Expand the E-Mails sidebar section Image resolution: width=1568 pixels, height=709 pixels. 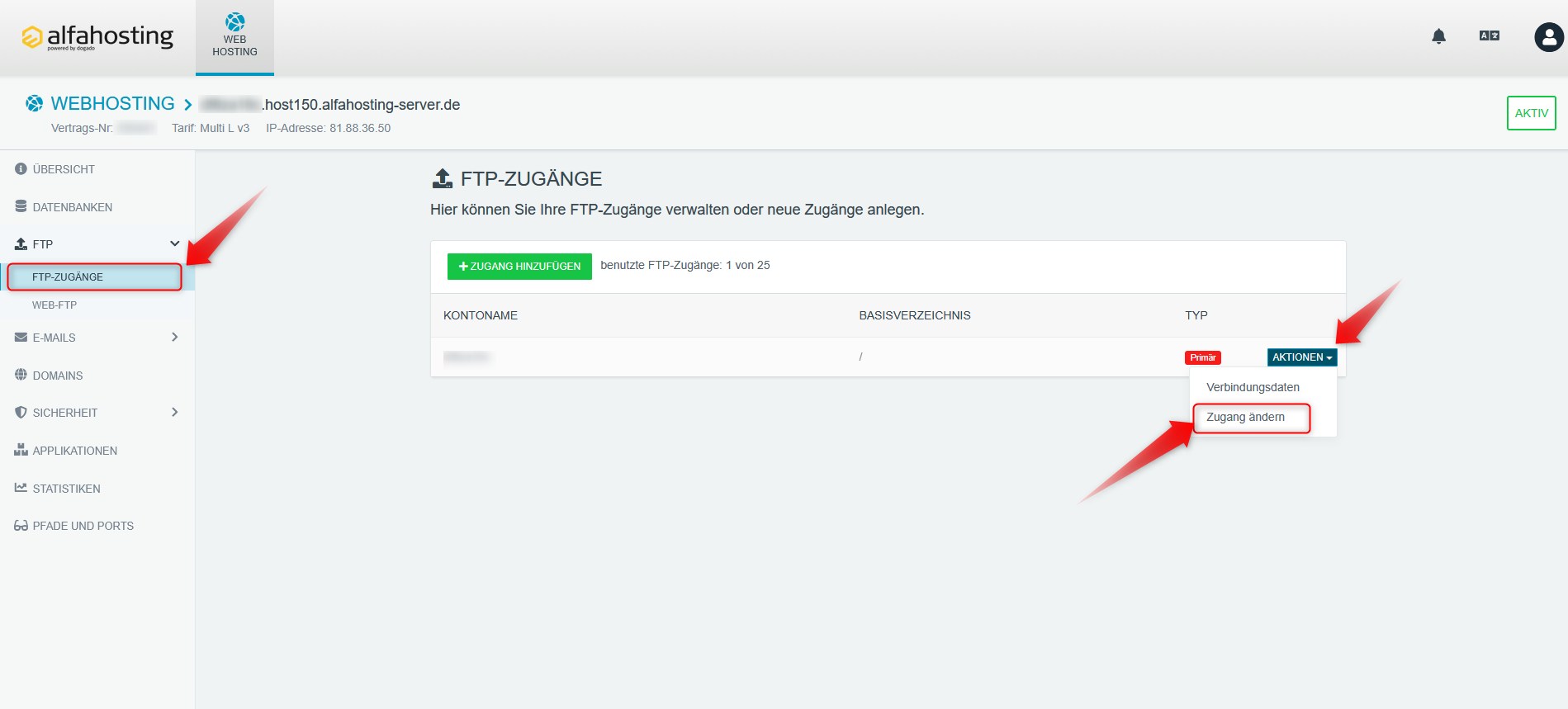pyautogui.click(x=174, y=338)
